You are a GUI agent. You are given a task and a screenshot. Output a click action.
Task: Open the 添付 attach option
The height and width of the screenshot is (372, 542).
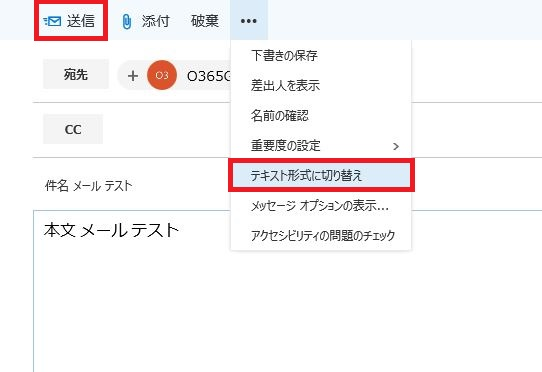pyautogui.click(x=156, y=21)
